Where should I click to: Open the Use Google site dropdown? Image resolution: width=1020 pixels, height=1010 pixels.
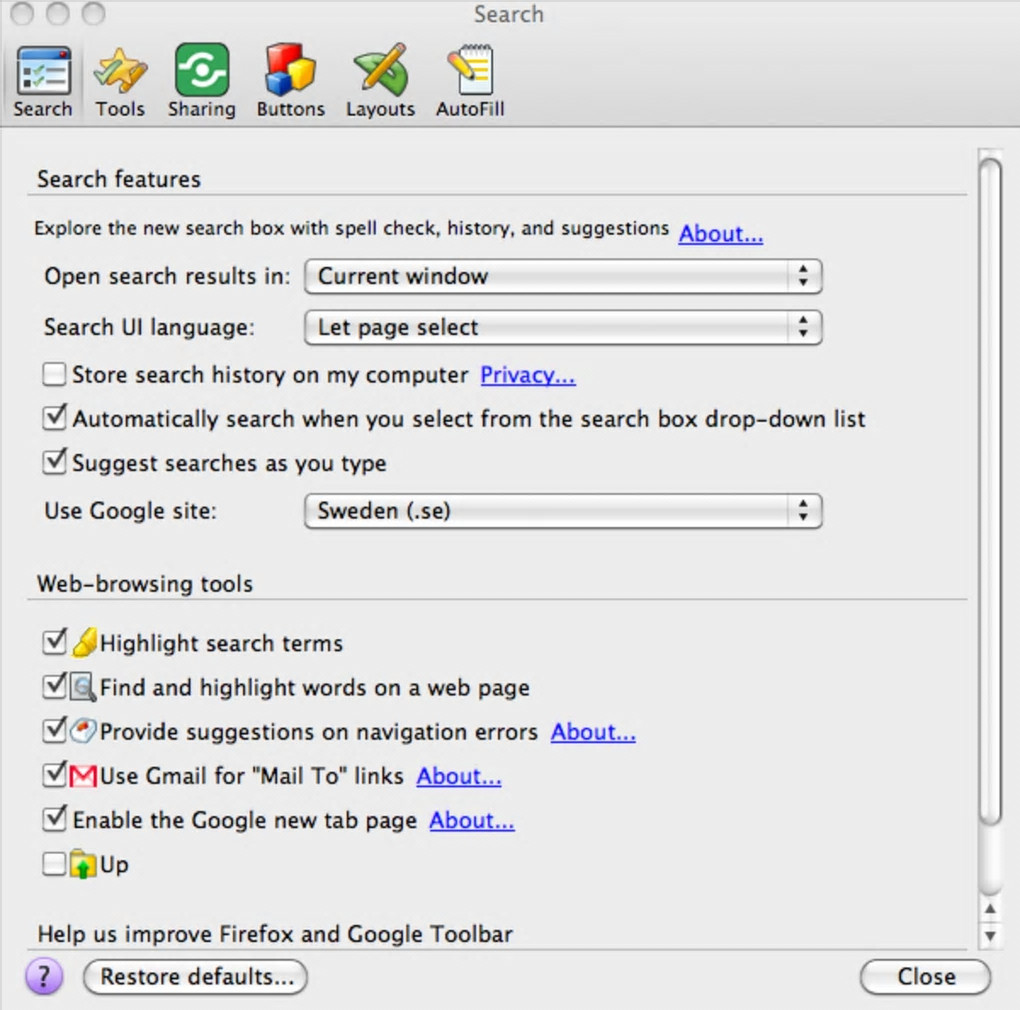(563, 511)
